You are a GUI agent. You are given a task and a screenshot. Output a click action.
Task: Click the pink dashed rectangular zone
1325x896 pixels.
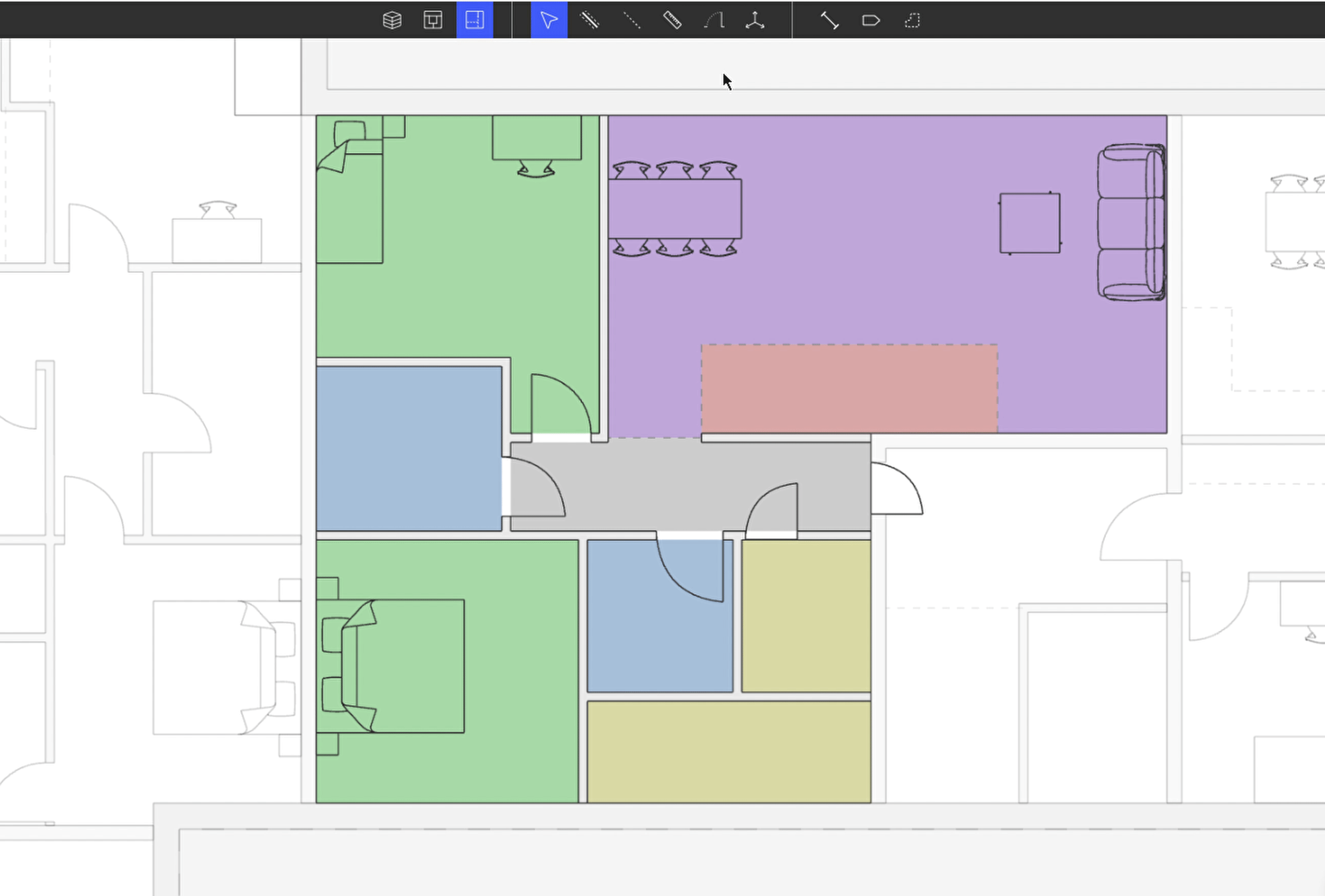(x=849, y=389)
